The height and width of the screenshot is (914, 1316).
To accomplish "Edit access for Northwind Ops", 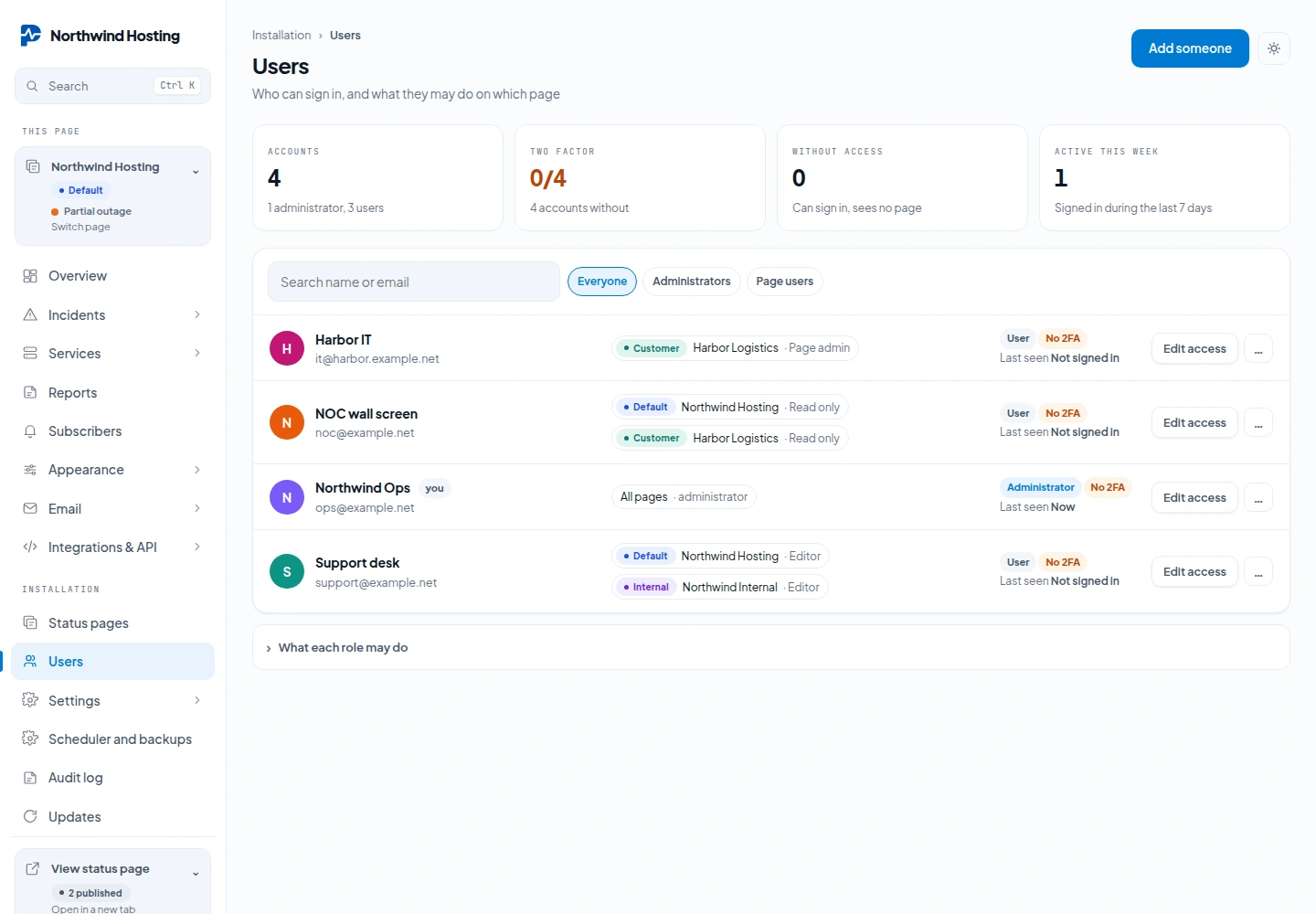I will (x=1194, y=497).
